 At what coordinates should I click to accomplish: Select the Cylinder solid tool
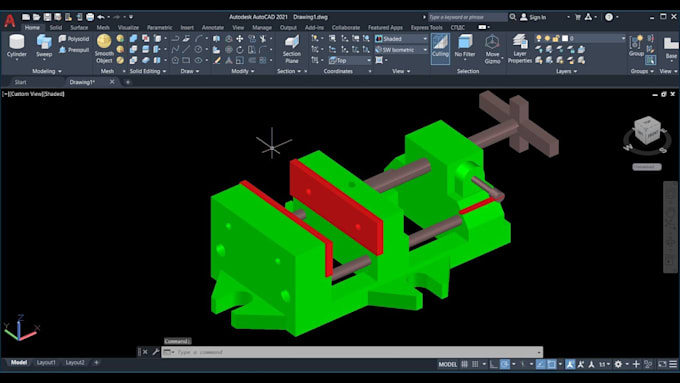(x=16, y=46)
